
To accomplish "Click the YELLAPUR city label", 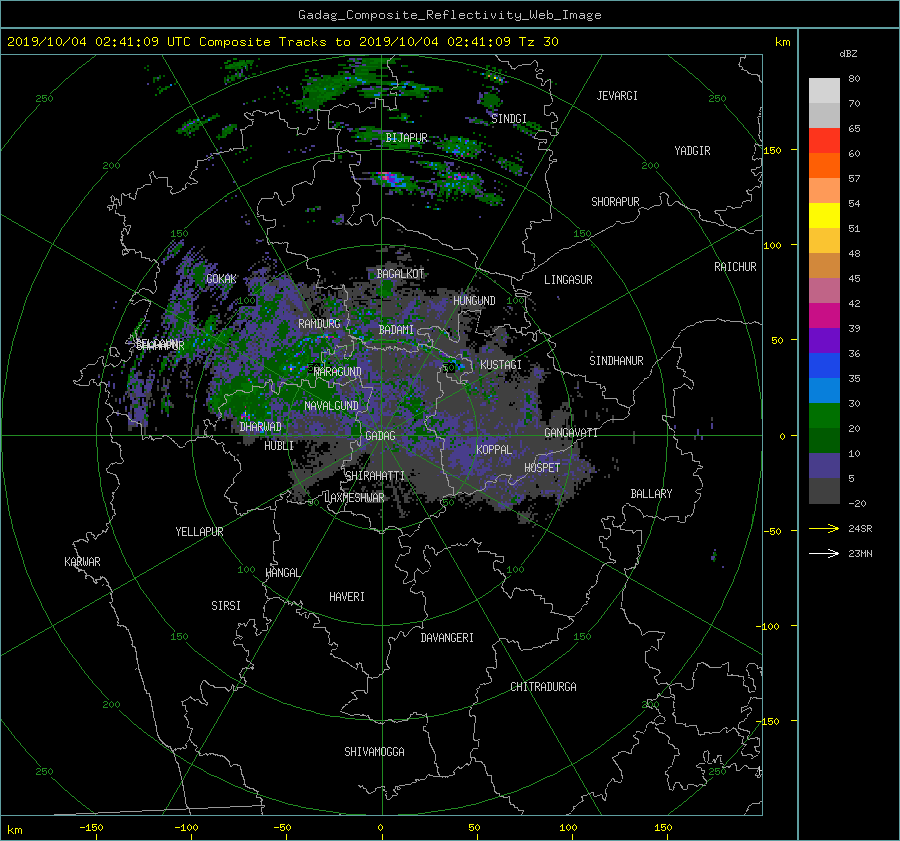I will pyautogui.click(x=199, y=532).
